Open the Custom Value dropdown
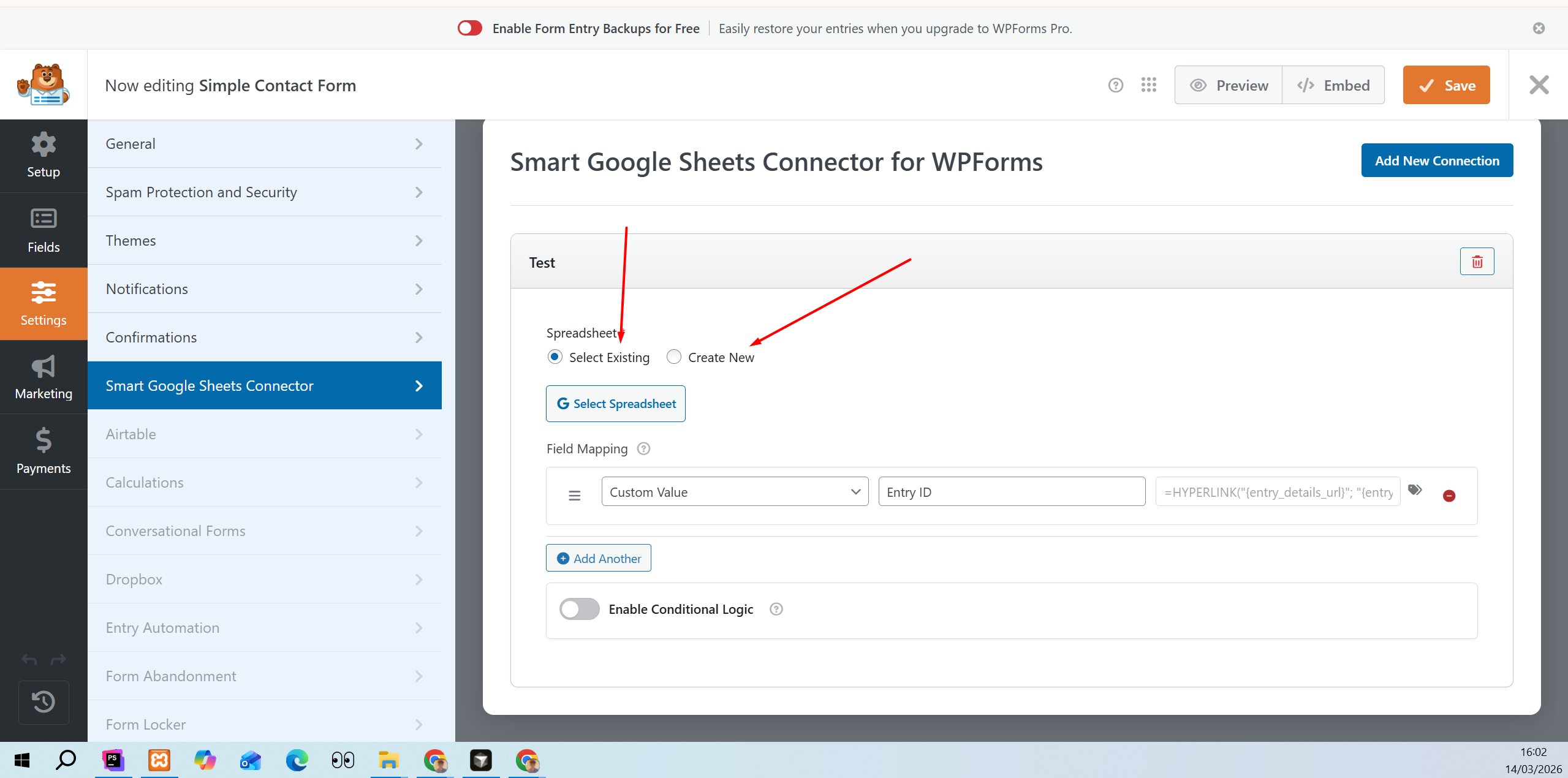Screen dimensions: 1568x778 coord(735,492)
